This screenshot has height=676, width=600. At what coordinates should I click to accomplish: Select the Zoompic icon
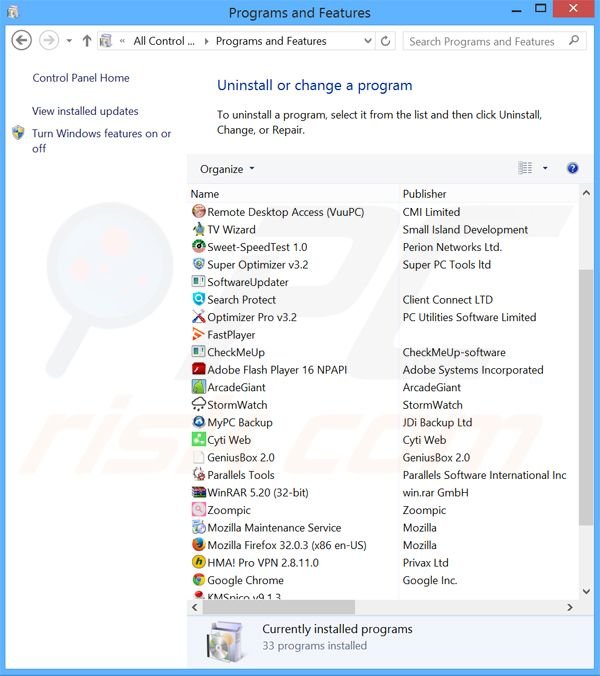[199, 510]
